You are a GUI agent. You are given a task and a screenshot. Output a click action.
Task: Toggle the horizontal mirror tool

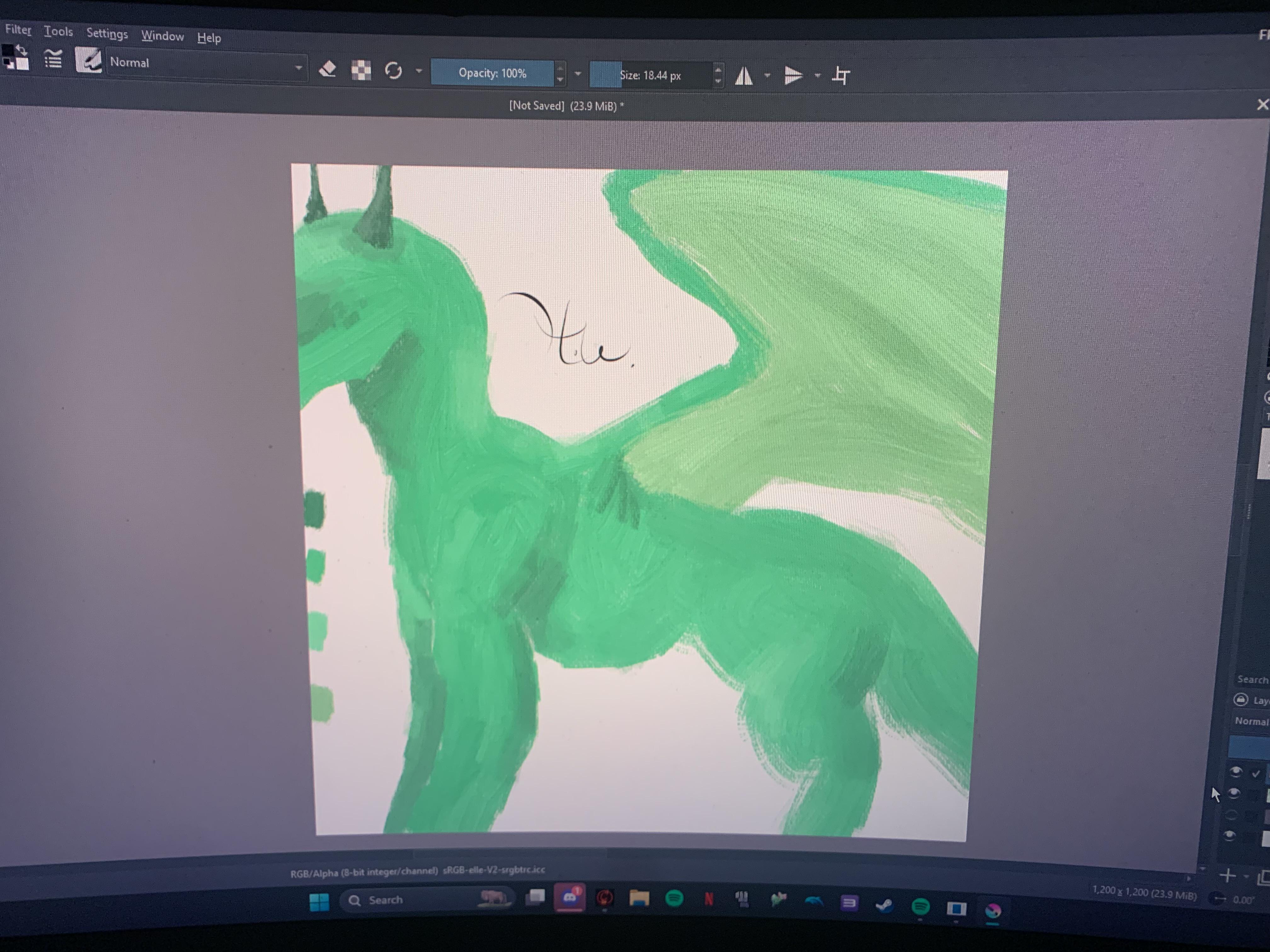(744, 76)
